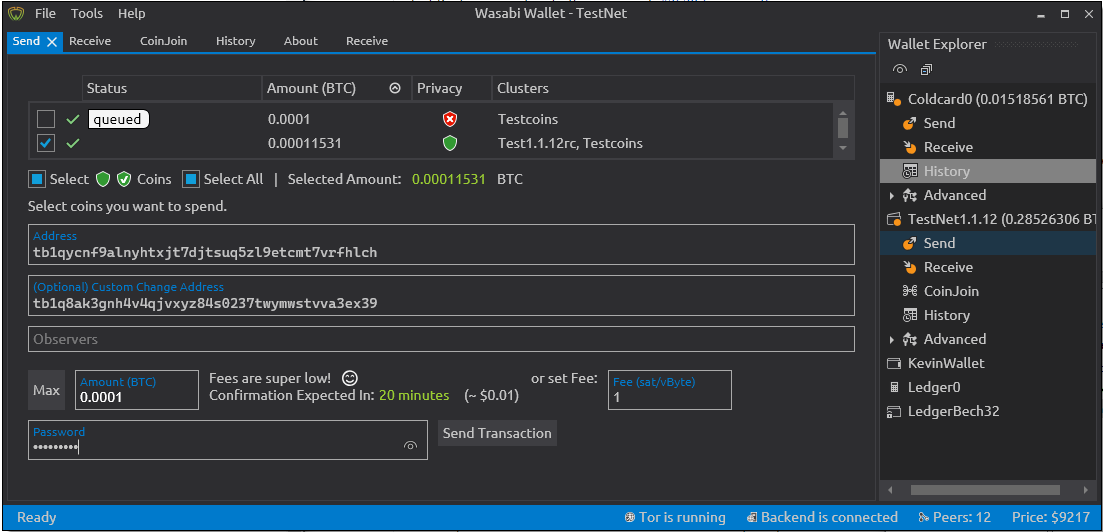Toggle the Select All checkbox
This screenshot has height=532, width=1103.
190,179
